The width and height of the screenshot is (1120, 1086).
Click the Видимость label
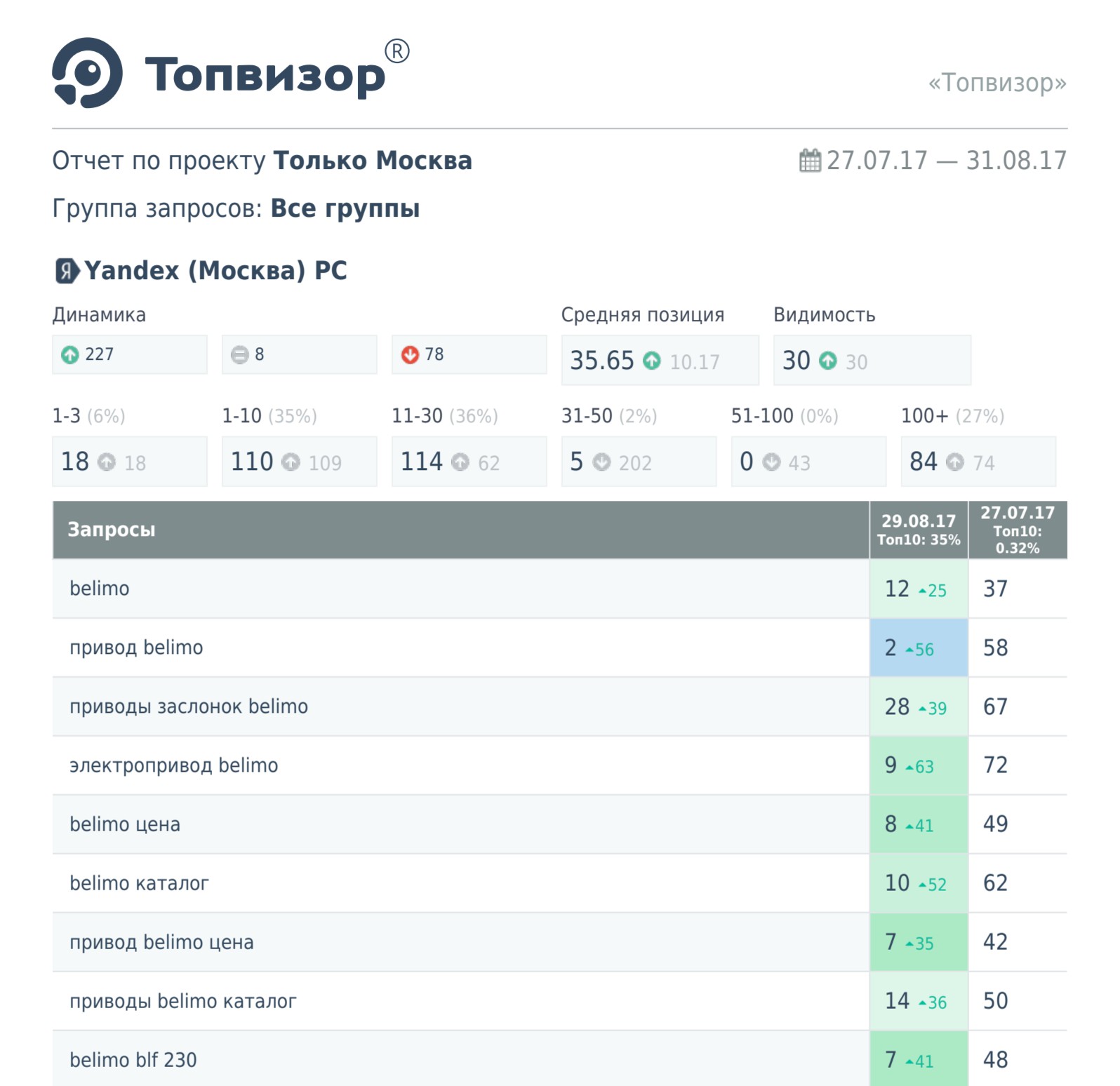coord(825,315)
